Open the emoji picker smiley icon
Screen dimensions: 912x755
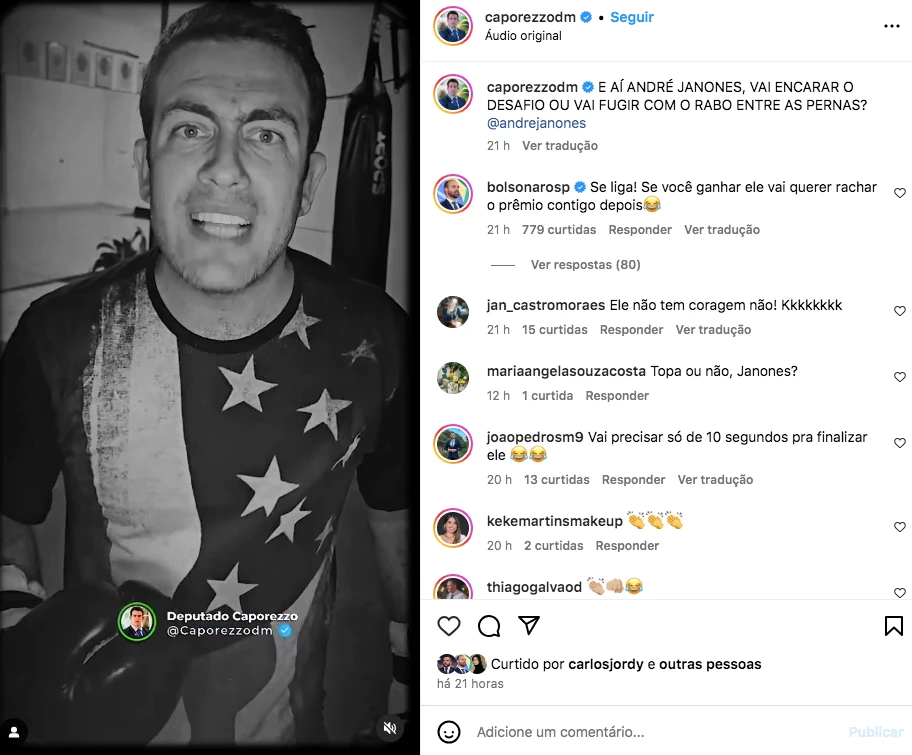(x=448, y=732)
